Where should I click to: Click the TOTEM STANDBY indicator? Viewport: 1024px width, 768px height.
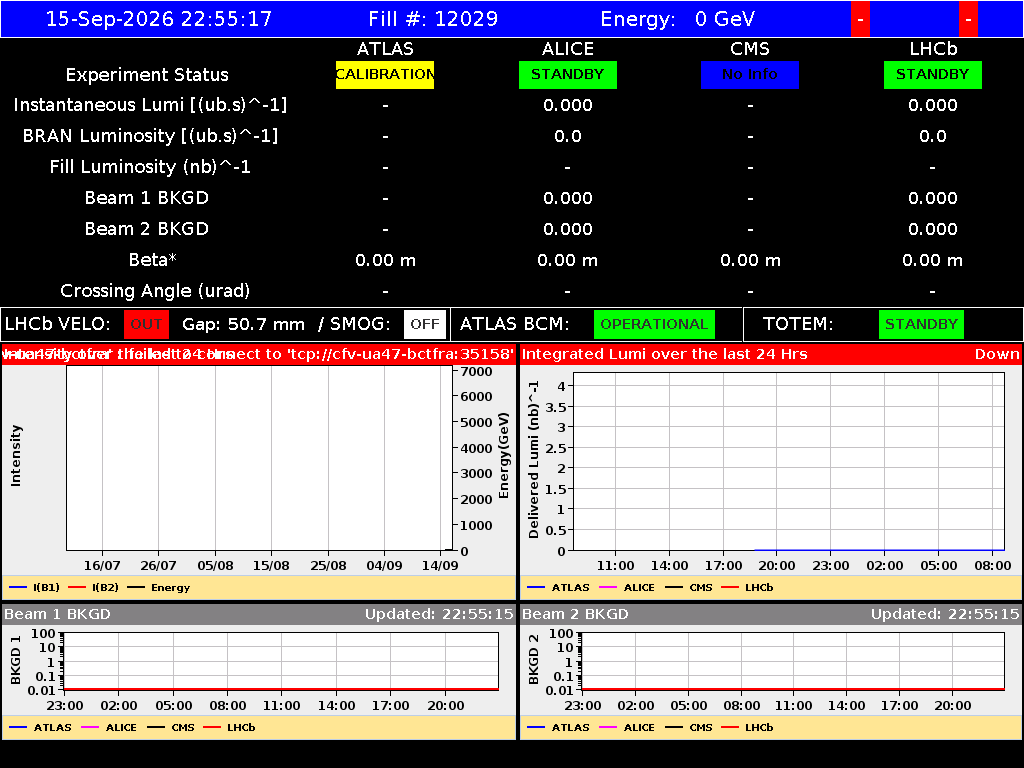921,325
